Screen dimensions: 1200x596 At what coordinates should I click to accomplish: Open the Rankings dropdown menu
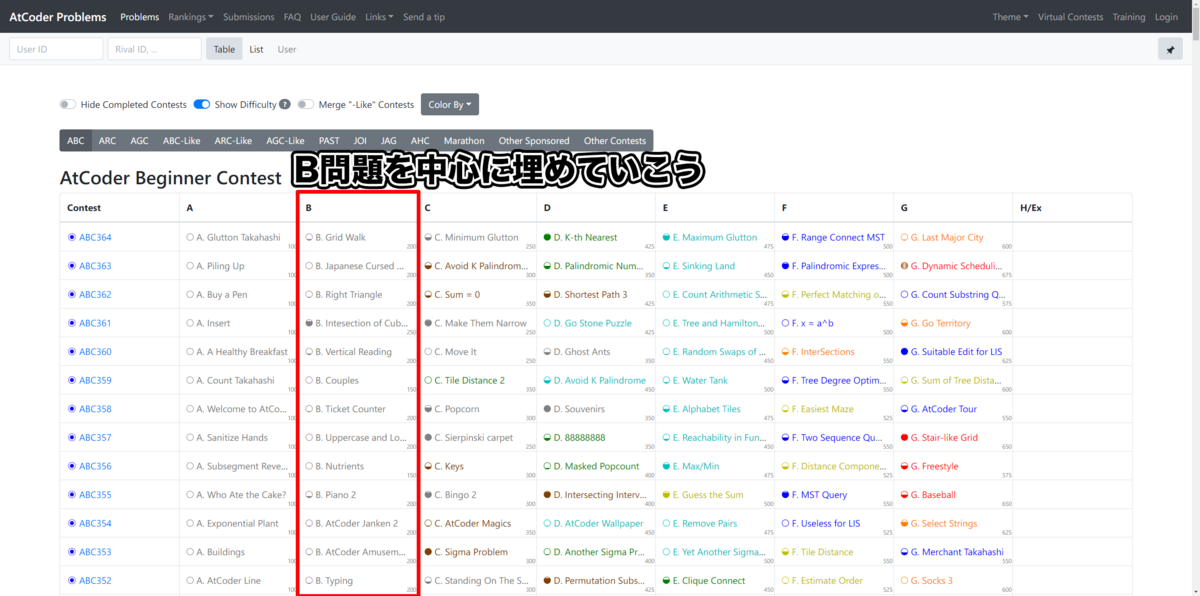[x=191, y=17]
